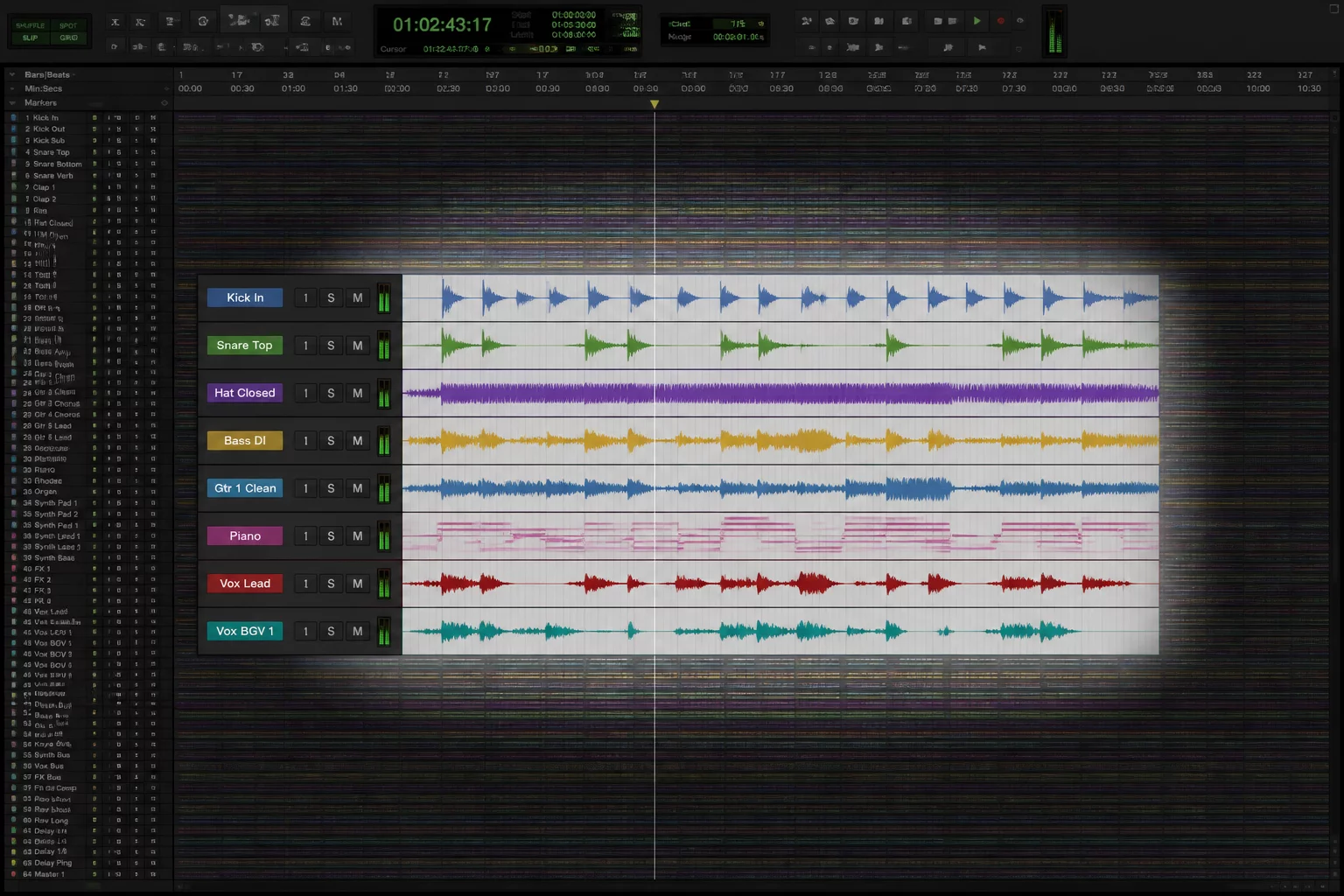Click the level meter on the Vox BGV 1 track
This screenshot has height=896, width=1344.
tap(384, 632)
